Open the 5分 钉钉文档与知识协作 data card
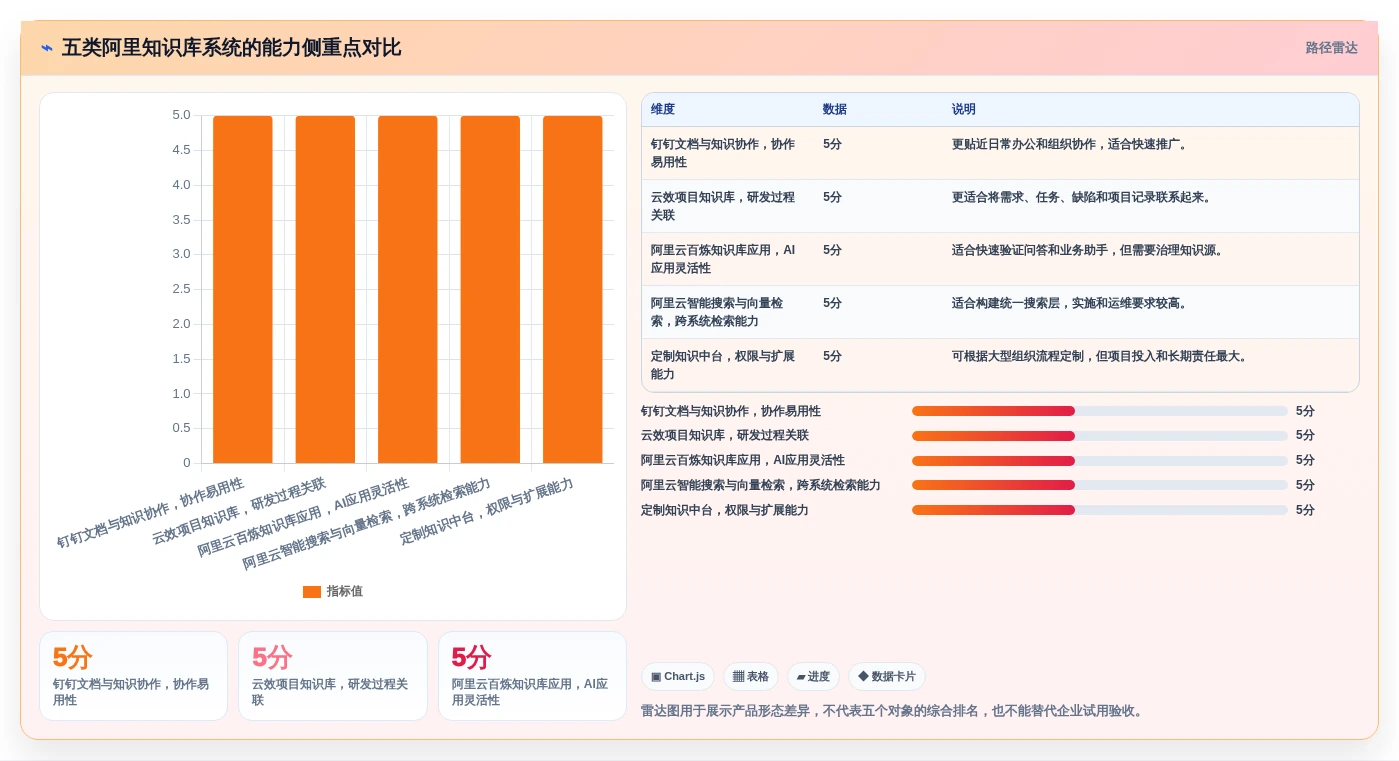This screenshot has width=1399, height=761. [134, 676]
